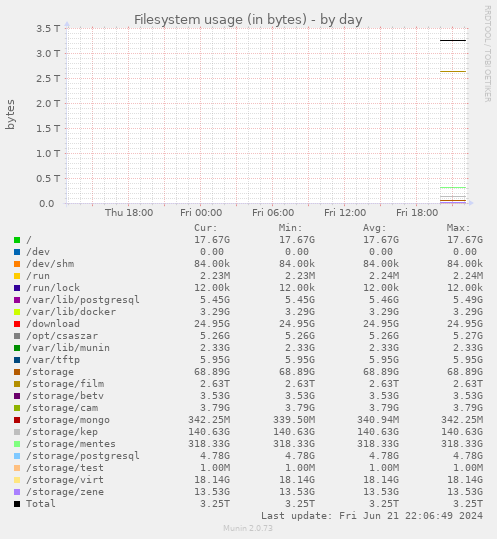Image resolution: width=497 pixels, height=539 pixels.
Task: Select the /storage/mongo legend label
Action: click(x=68, y=420)
